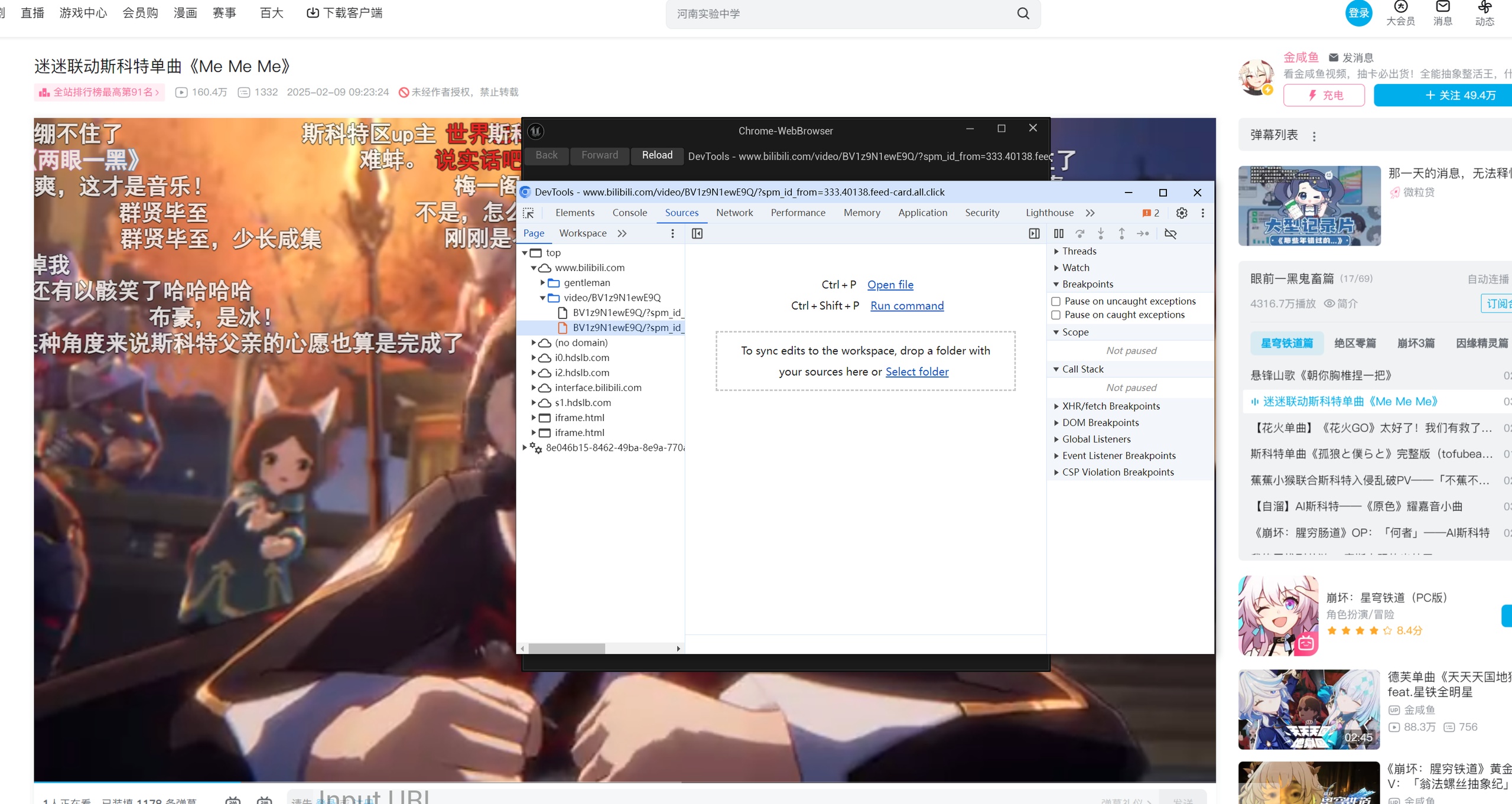1512x804 pixels.
Task: Open 大会员 icon in the top bar
Action: pos(1400,13)
